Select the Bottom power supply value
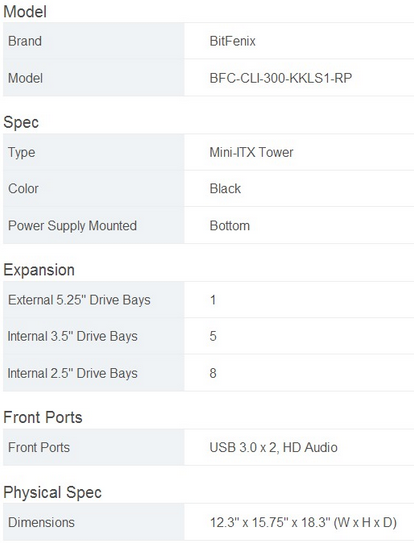 (x=230, y=226)
